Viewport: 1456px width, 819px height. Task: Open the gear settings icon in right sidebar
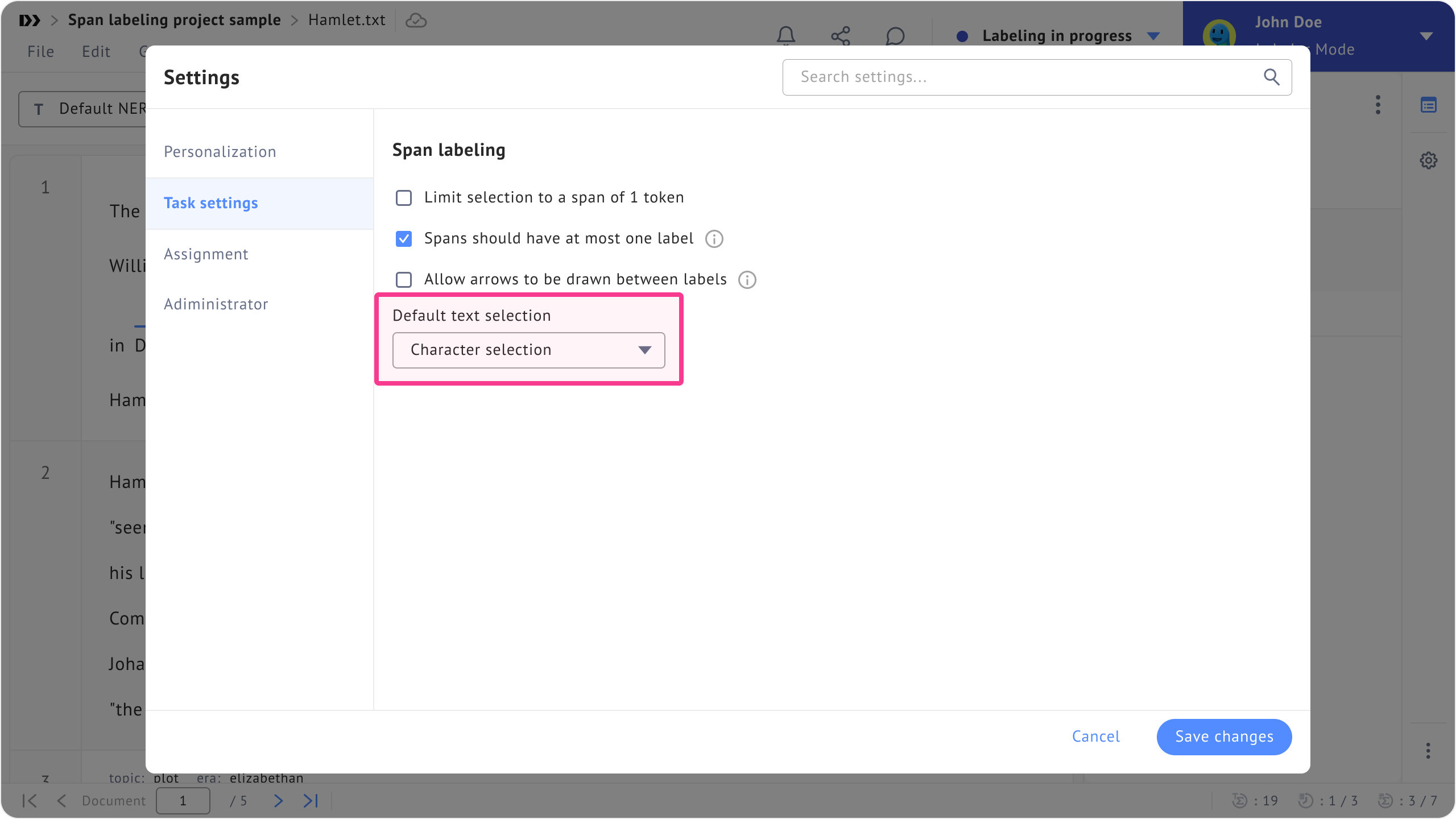1428,160
